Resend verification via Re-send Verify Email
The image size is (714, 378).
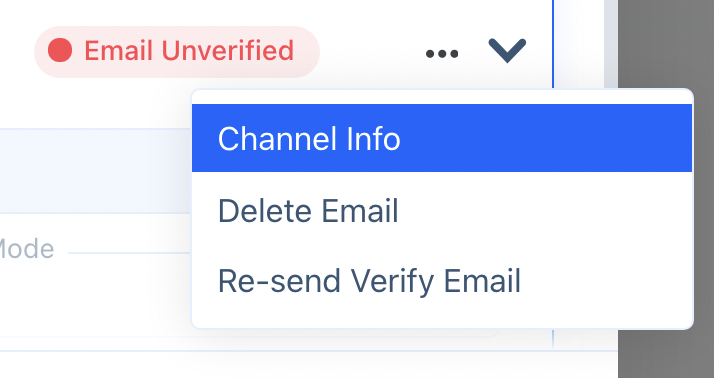pyautogui.click(x=369, y=281)
